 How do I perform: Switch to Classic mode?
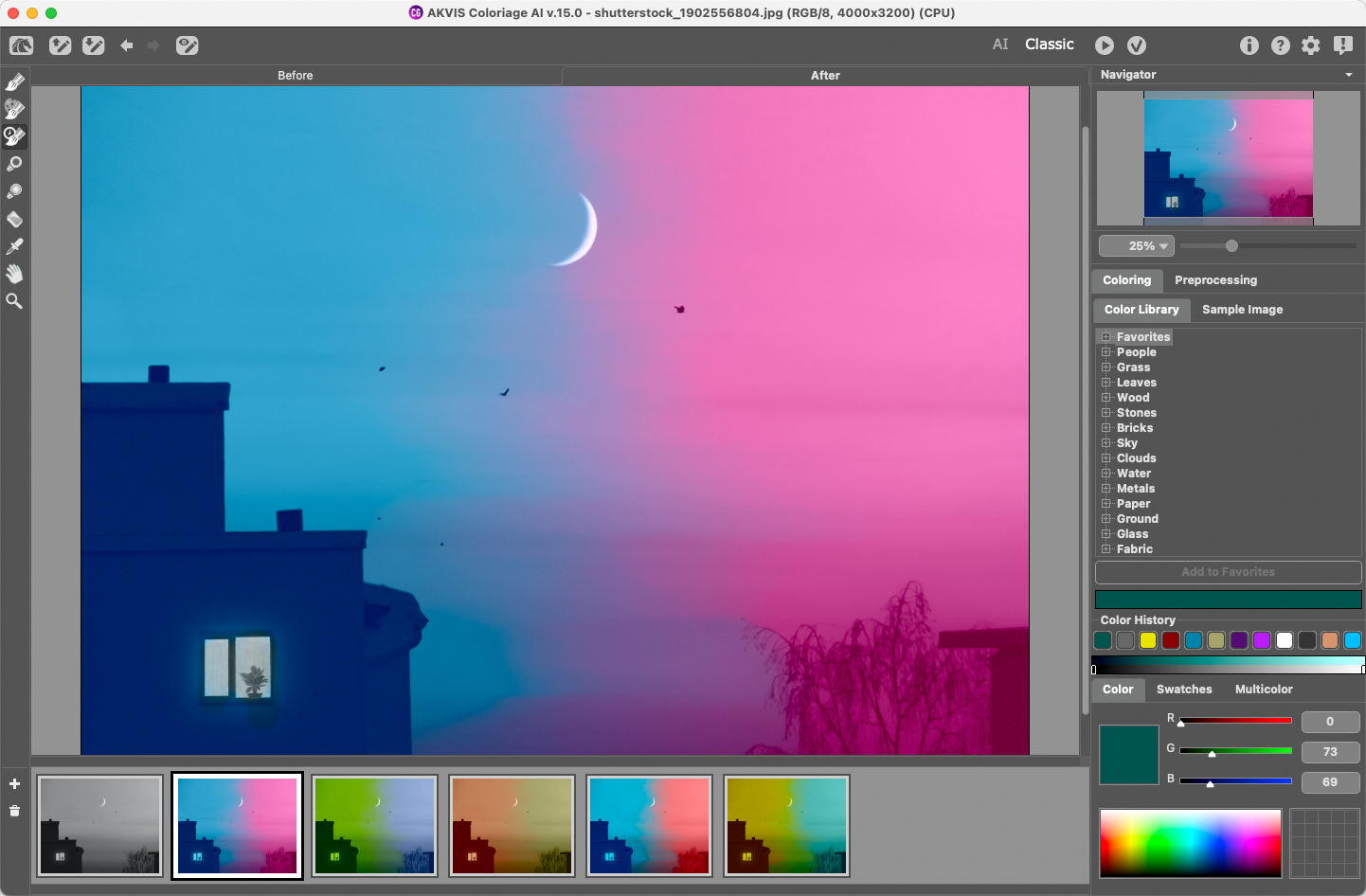pyautogui.click(x=1050, y=45)
